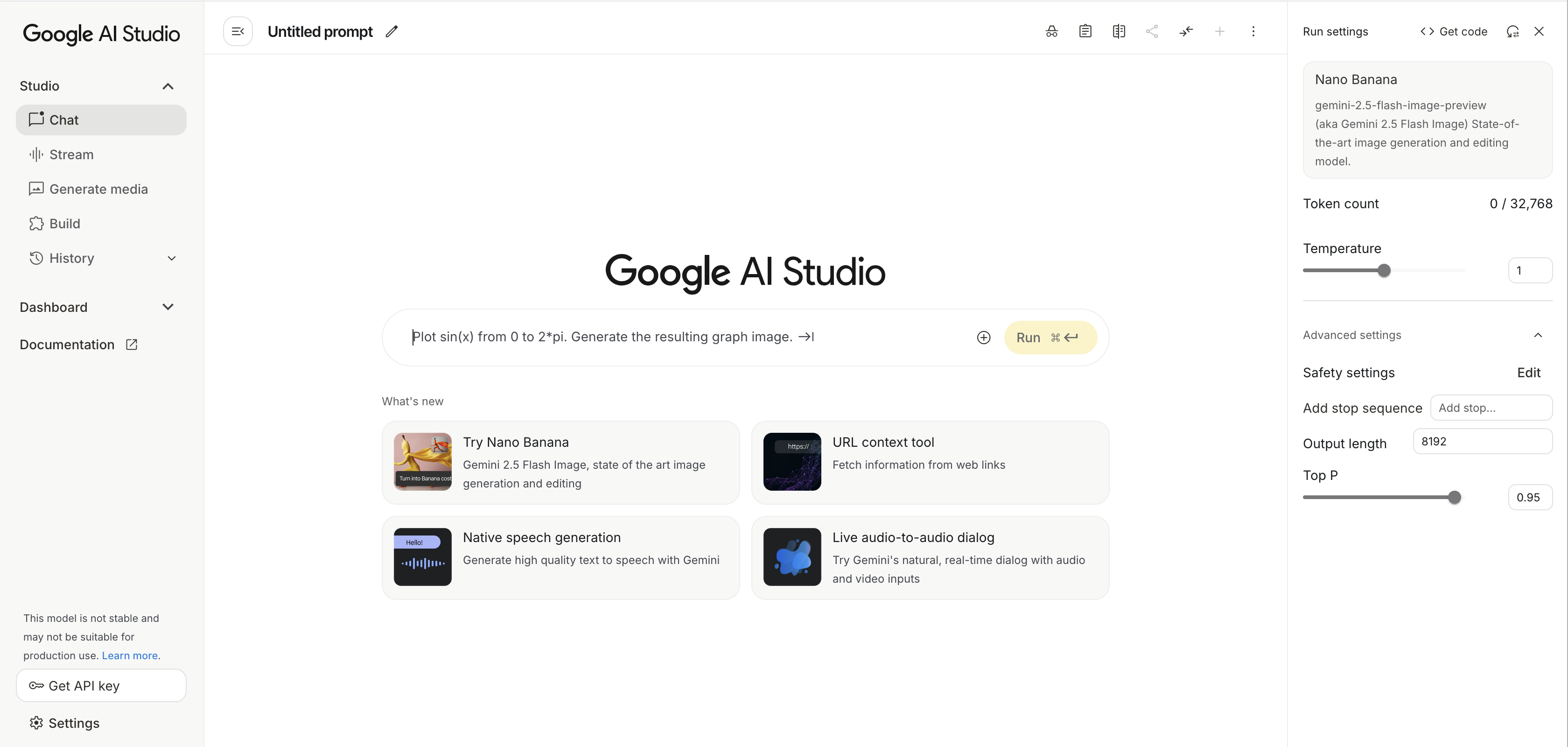This screenshot has height=747, width=1568.
Task: Adjust the Top P slider handle
Action: pyautogui.click(x=1455, y=498)
